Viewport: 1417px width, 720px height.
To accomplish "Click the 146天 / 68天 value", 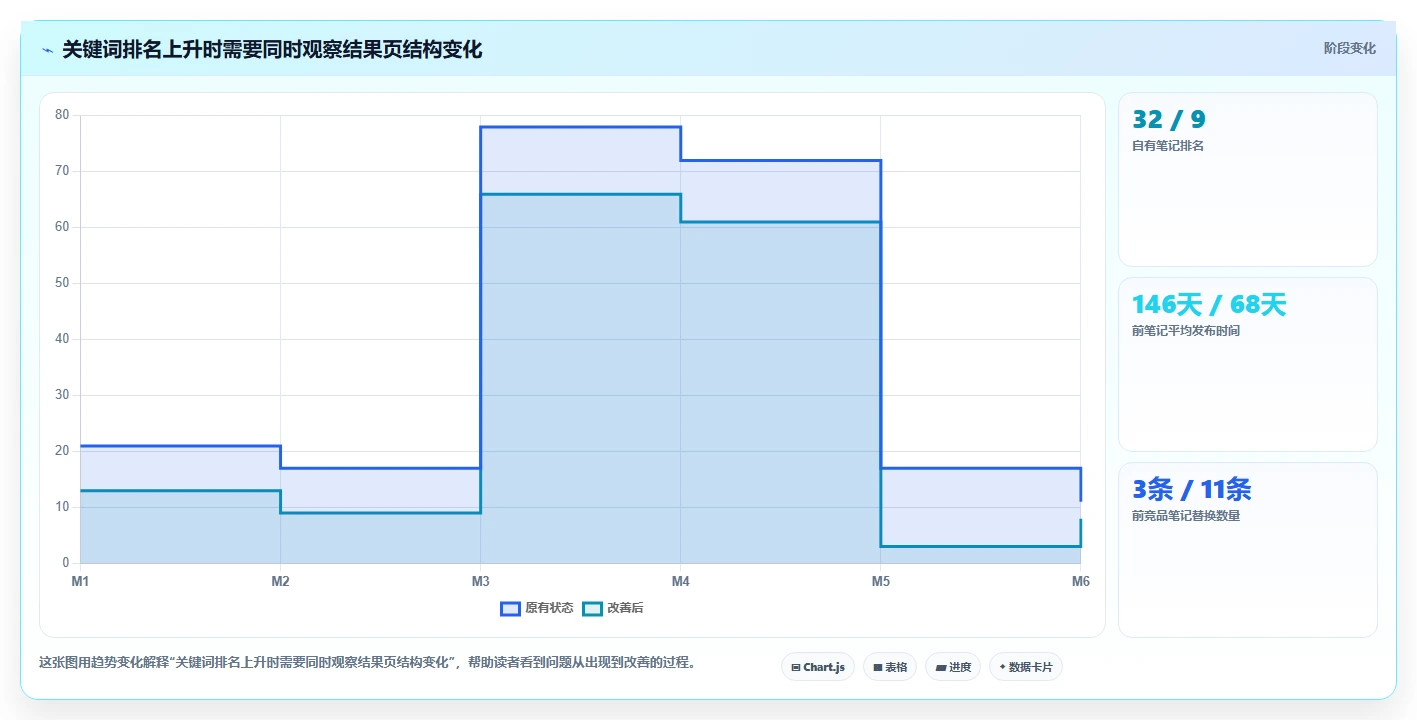I will click(1209, 305).
